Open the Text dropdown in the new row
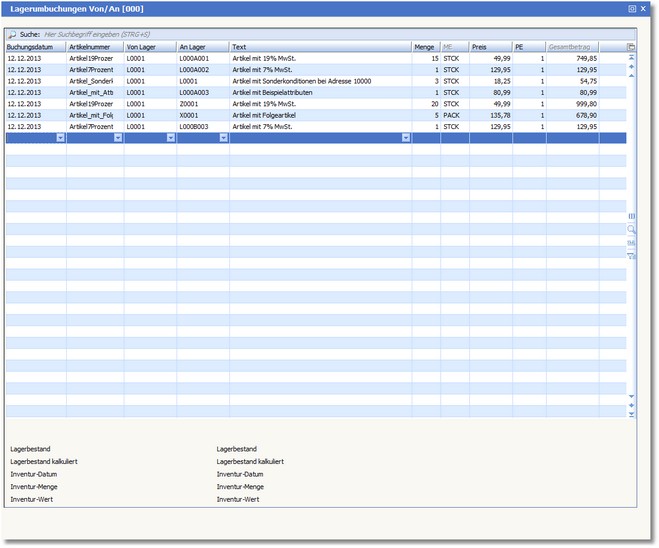The height and width of the screenshot is (548, 659). coord(405,138)
